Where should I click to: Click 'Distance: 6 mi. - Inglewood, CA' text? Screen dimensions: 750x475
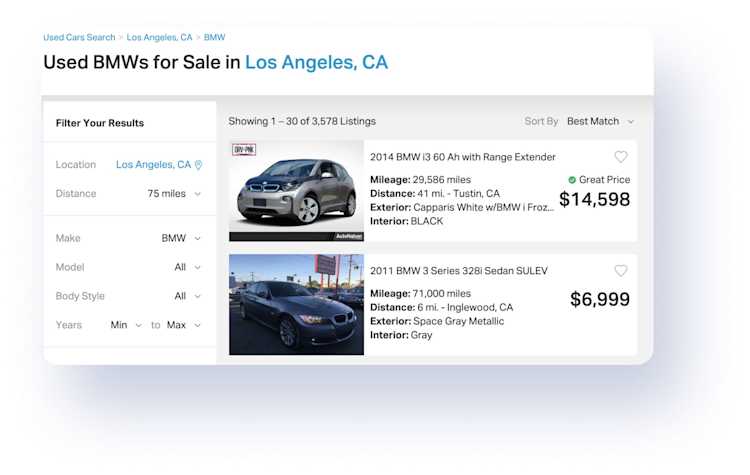click(x=441, y=307)
